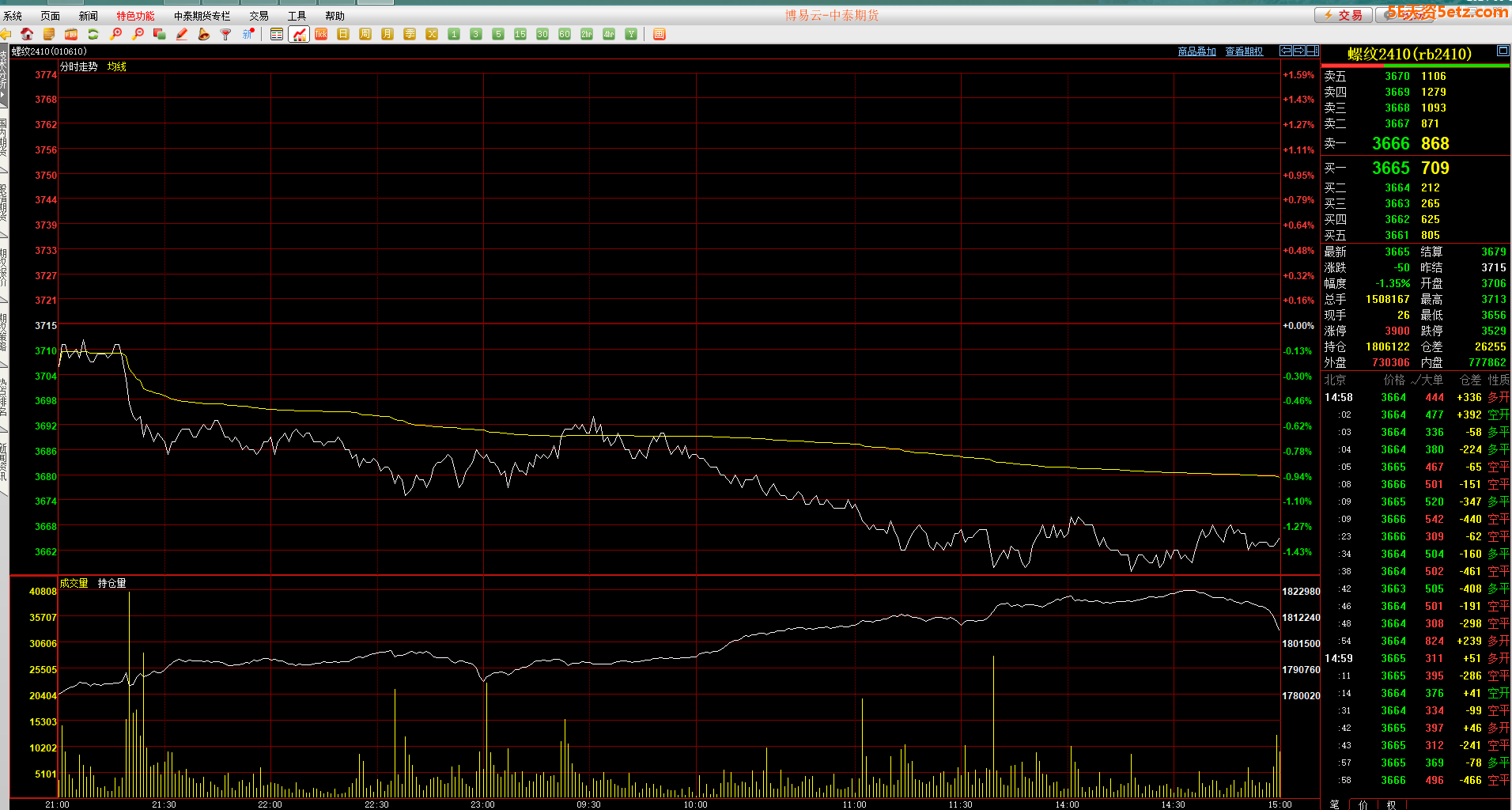This screenshot has width=1512, height=810.
Task: Click the zoom-in magnifier icon
Action: point(115,34)
